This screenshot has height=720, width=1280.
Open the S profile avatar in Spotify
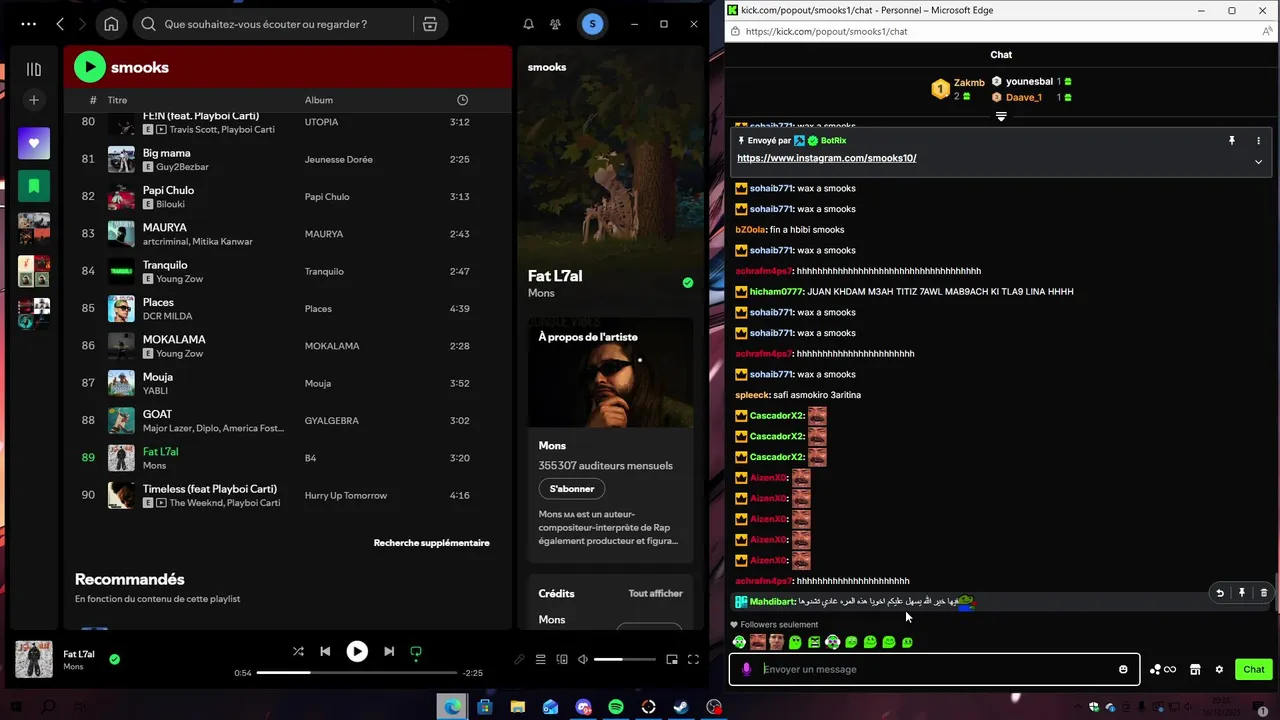pos(592,24)
